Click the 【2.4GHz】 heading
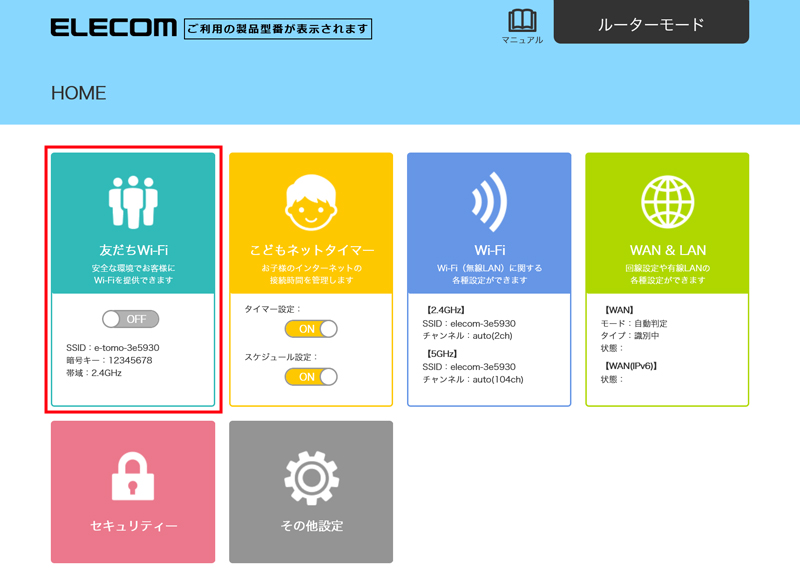This screenshot has height=582, width=800. pos(445,310)
